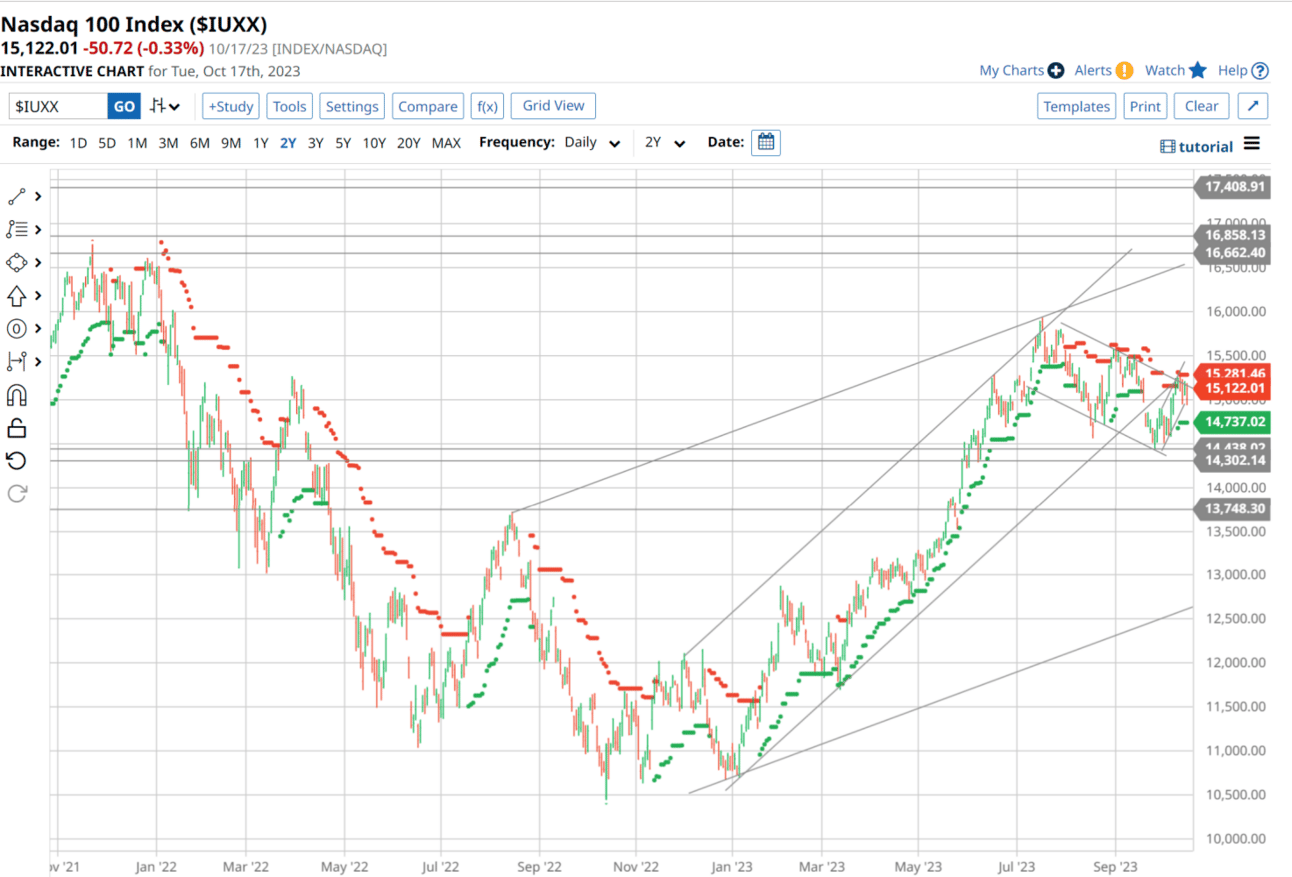Click the +Study button
The width and height of the screenshot is (1292, 877).
tap(231, 106)
